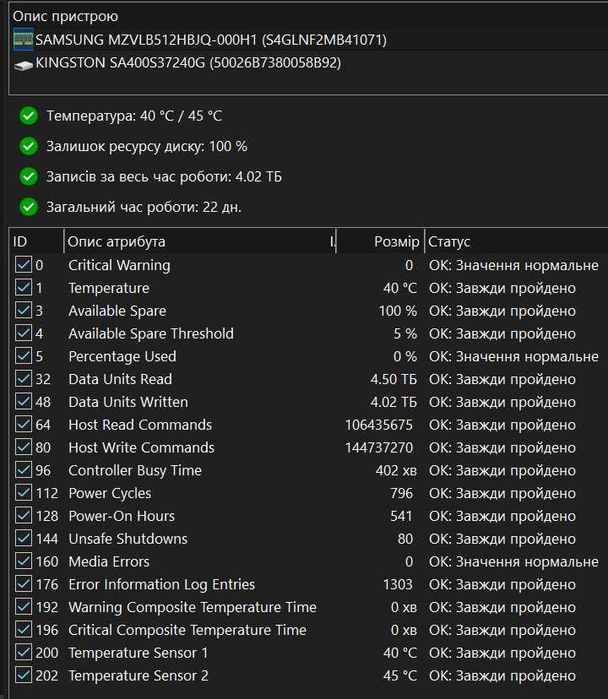This screenshot has width=608, height=699.
Task: Click the Data Units Written value 4.02 ТБ
Action: click(x=394, y=402)
